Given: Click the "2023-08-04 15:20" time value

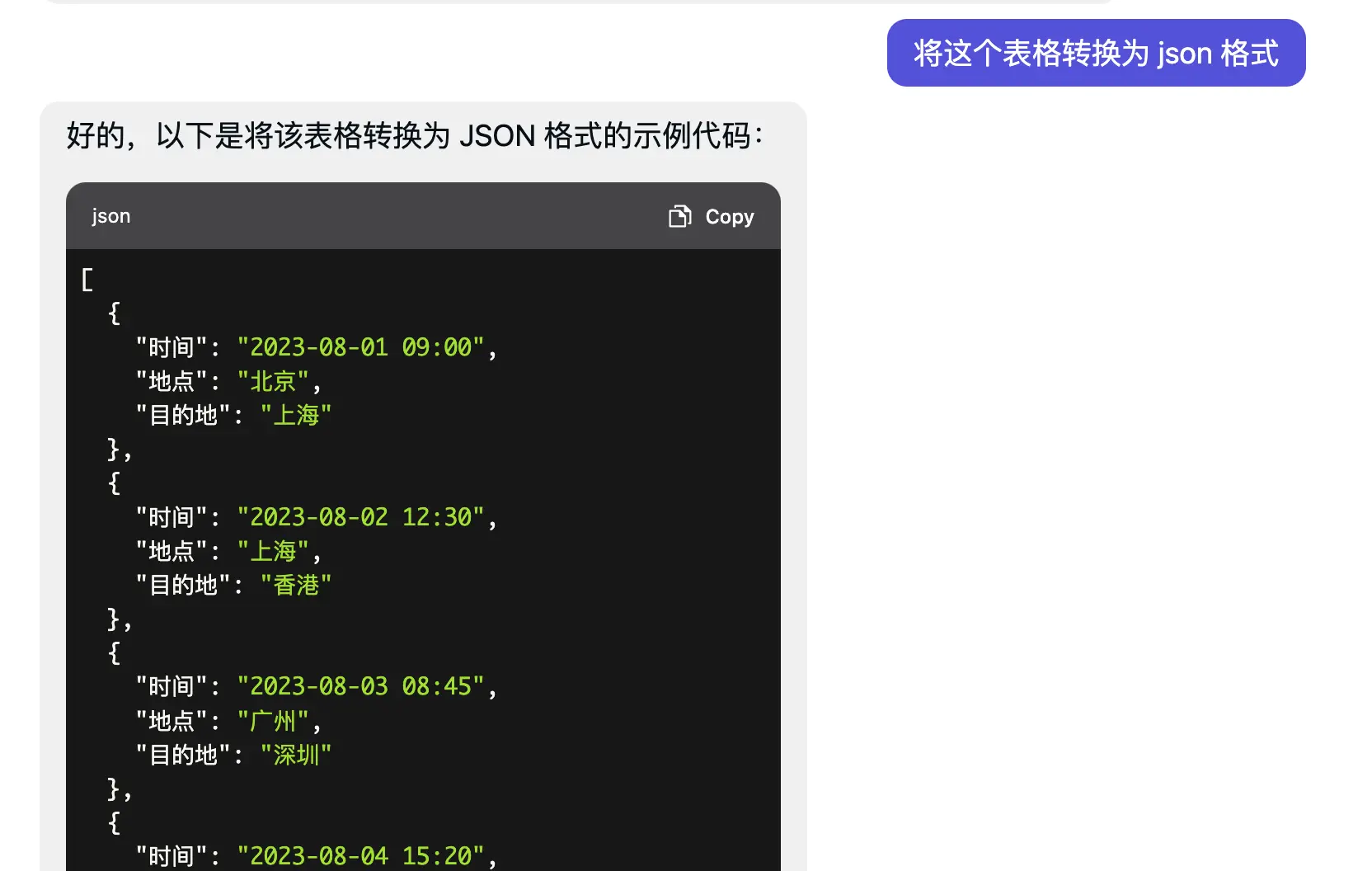Looking at the screenshot, I should click(x=360, y=856).
